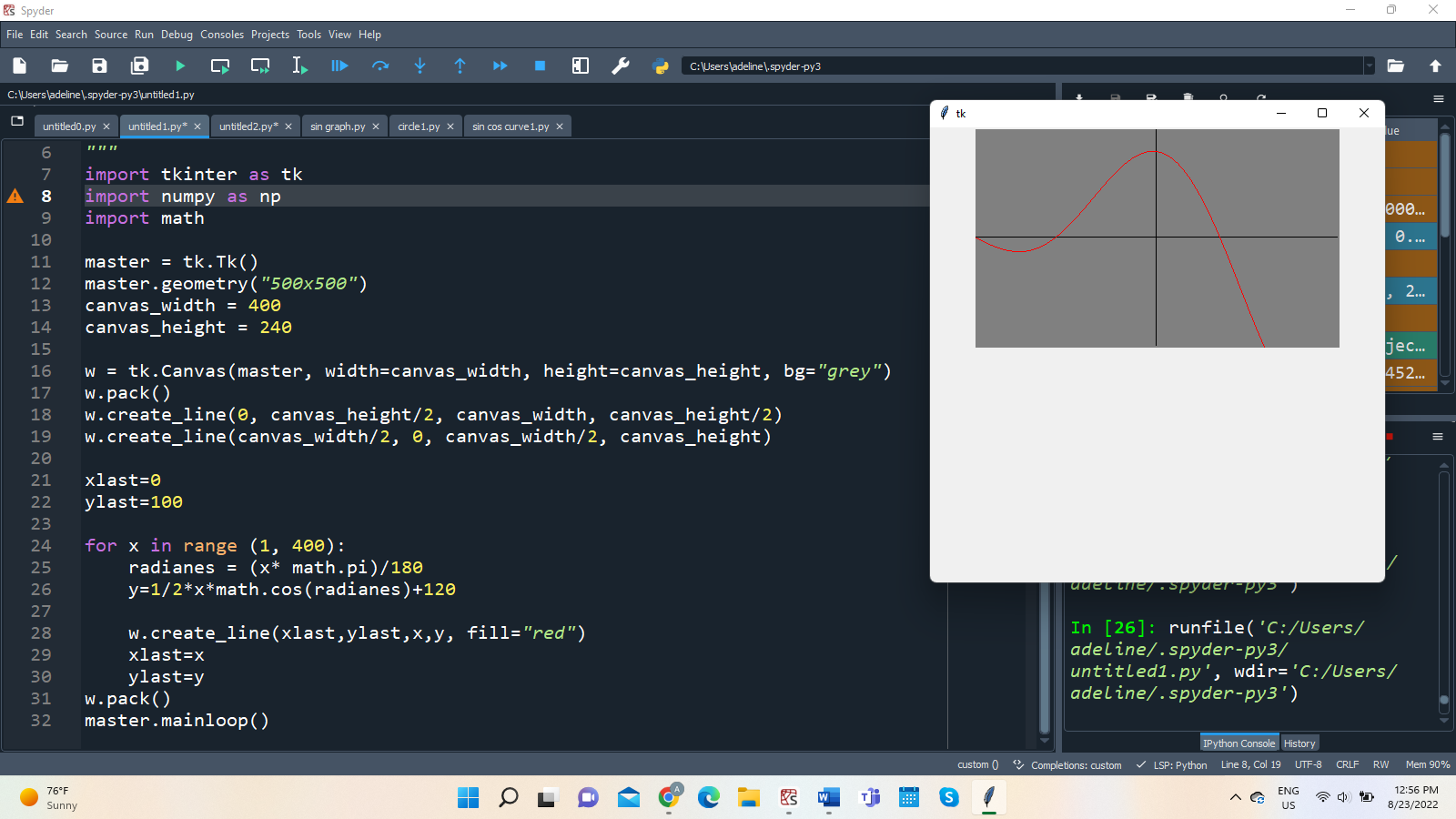Click LSP: Python status indicator
1456x819 pixels.
click(1172, 764)
